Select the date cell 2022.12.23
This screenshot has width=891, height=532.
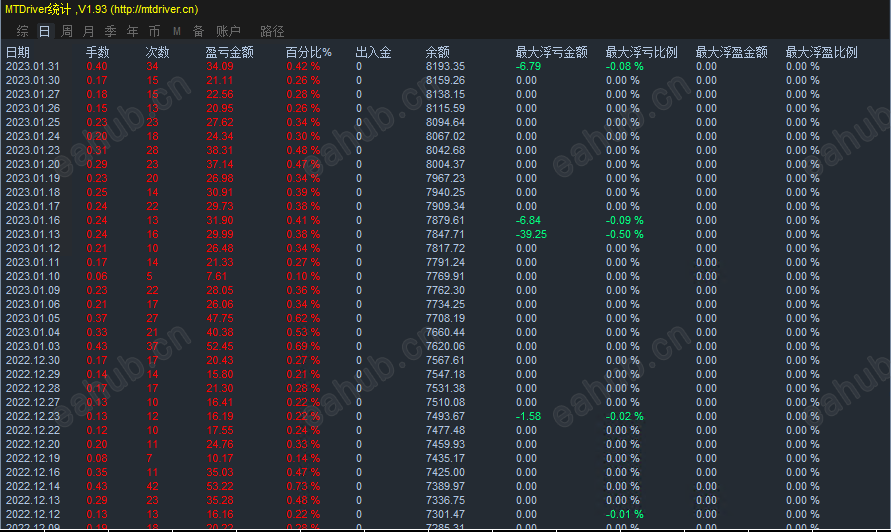(32, 416)
